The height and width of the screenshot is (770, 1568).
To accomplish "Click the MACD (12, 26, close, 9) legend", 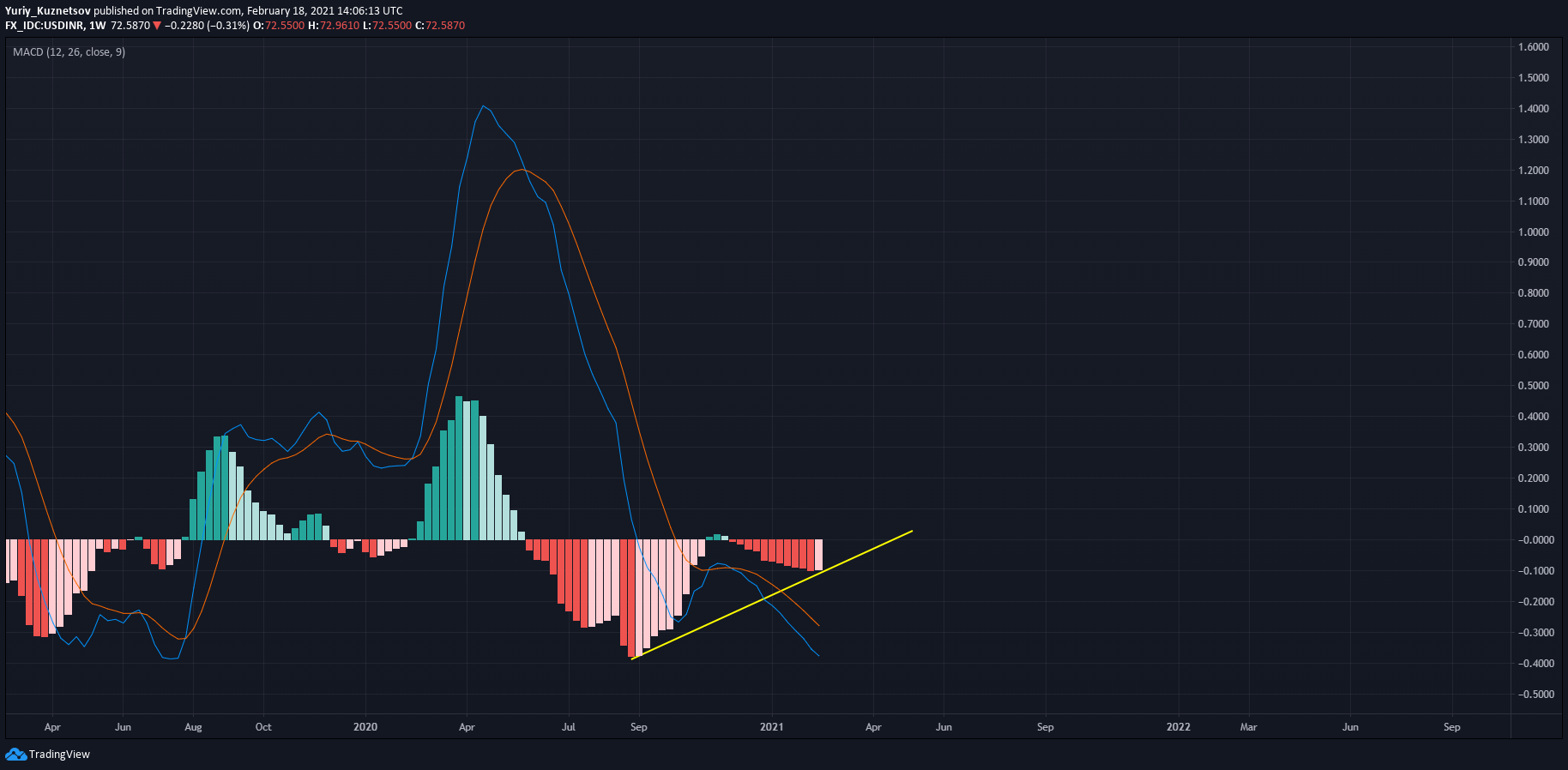I will (x=69, y=52).
